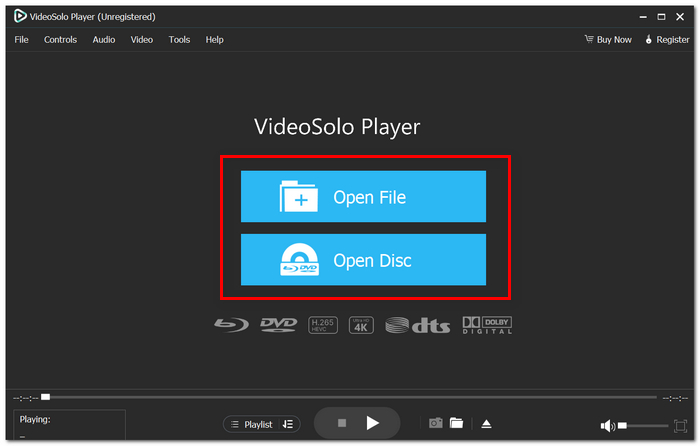Toggle playlist sort order icon
The image size is (700, 446).
[x=288, y=424]
